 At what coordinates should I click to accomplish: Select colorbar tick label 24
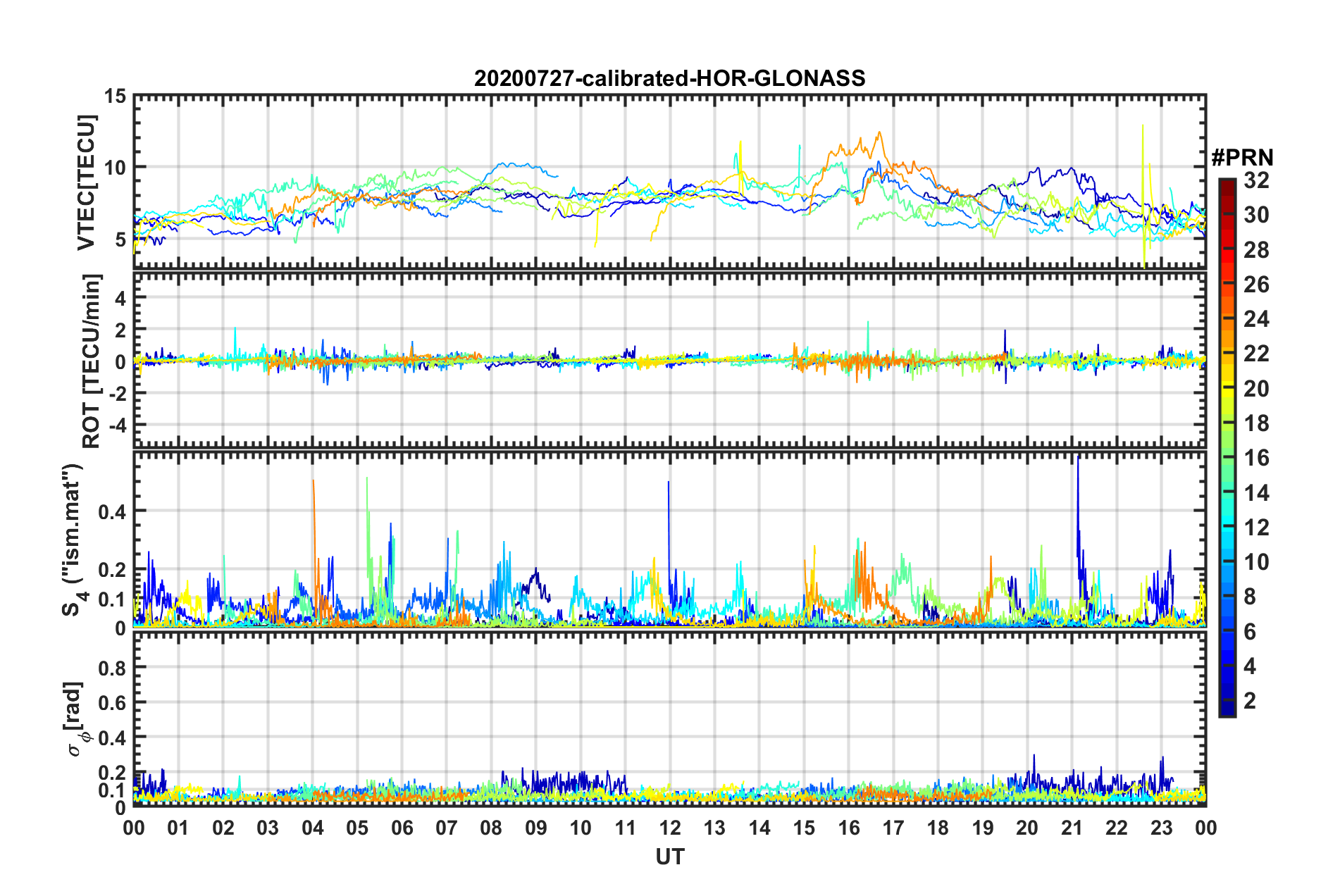pos(1256,319)
